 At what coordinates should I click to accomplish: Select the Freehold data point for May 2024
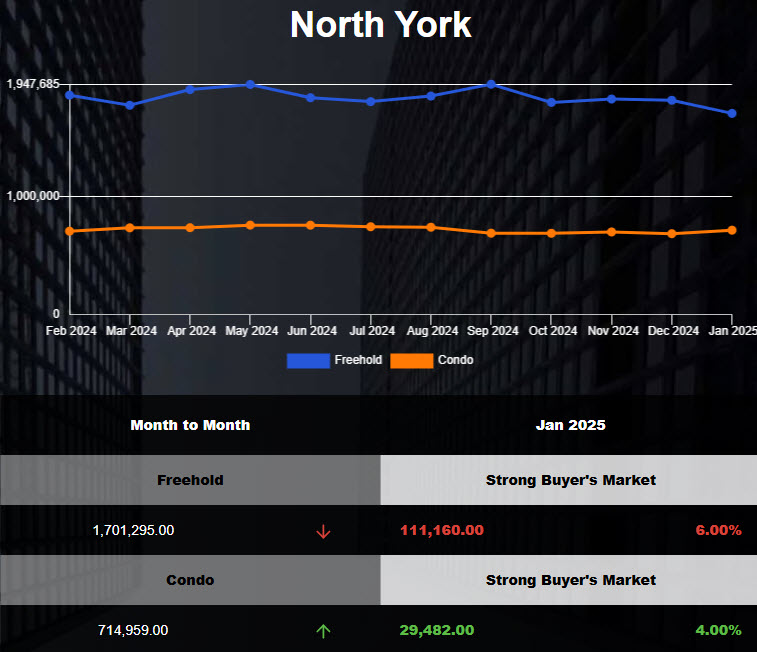coord(250,85)
